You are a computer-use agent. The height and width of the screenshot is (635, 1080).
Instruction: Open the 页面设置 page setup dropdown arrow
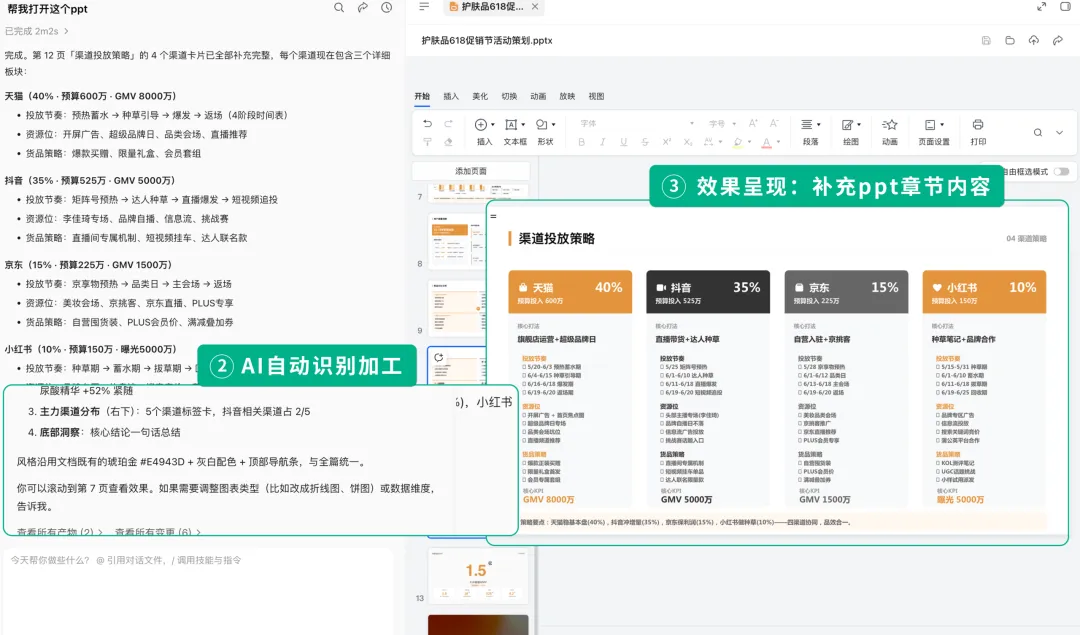(x=942, y=125)
